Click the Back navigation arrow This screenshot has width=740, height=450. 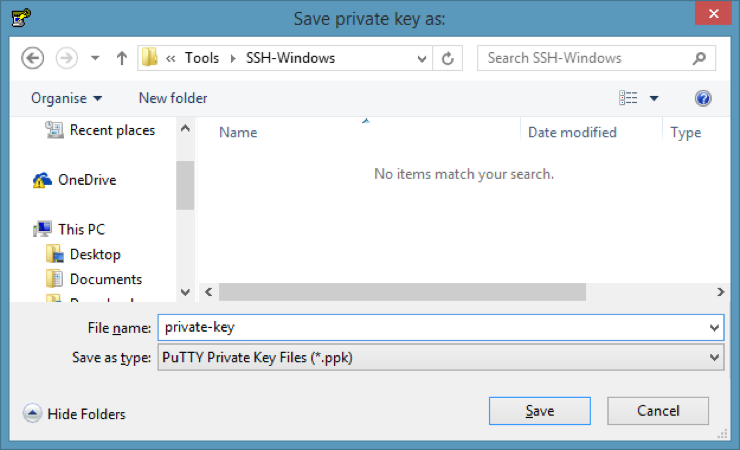click(33, 58)
